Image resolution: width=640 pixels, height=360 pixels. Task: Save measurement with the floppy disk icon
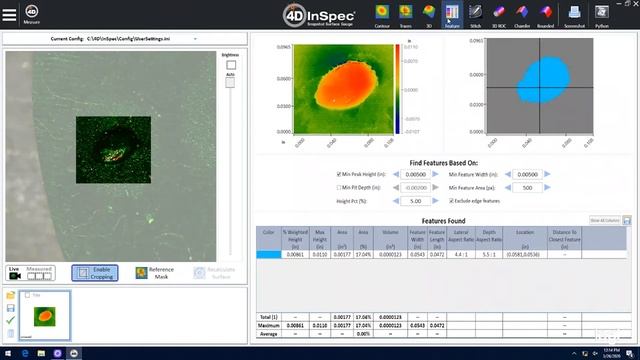(11, 308)
